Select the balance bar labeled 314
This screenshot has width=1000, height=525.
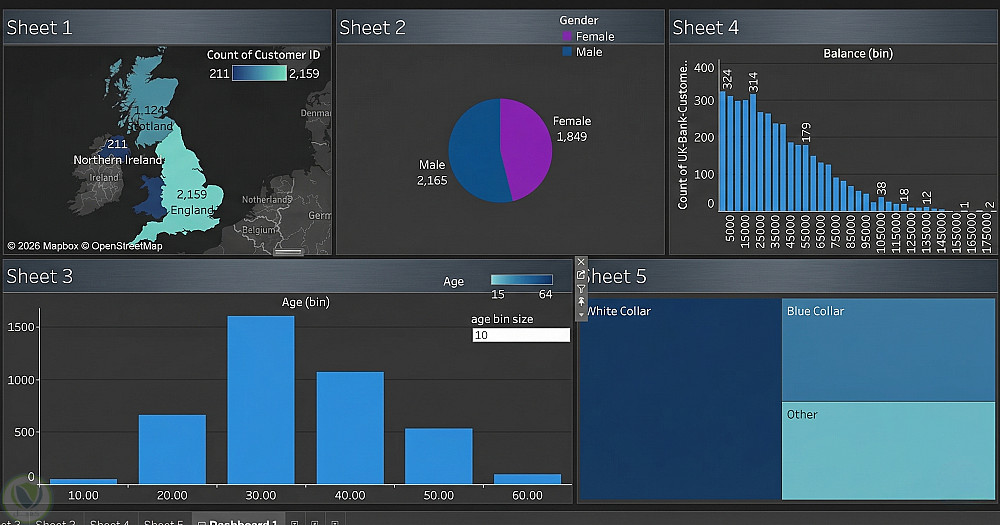pyautogui.click(x=753, y=153)
